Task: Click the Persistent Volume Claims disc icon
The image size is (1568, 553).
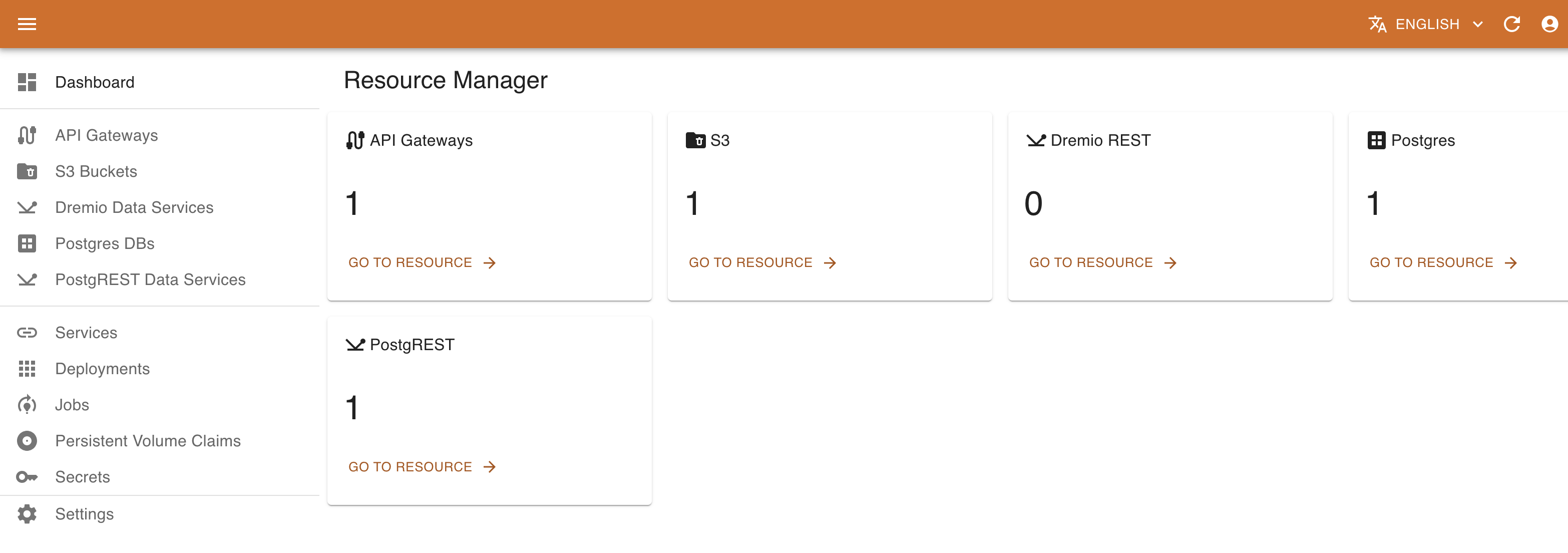Action: pyautogui.click(x=27, y=441)
